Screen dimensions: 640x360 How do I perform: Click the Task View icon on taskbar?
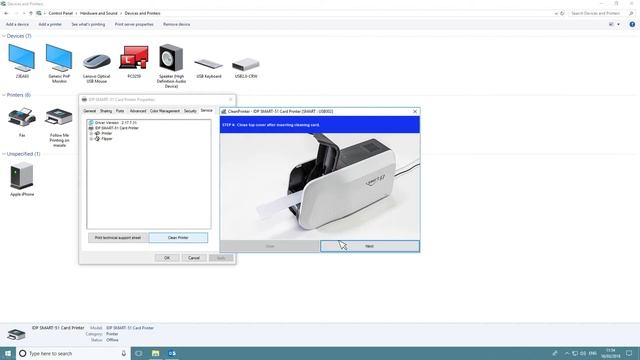point(139,353)
